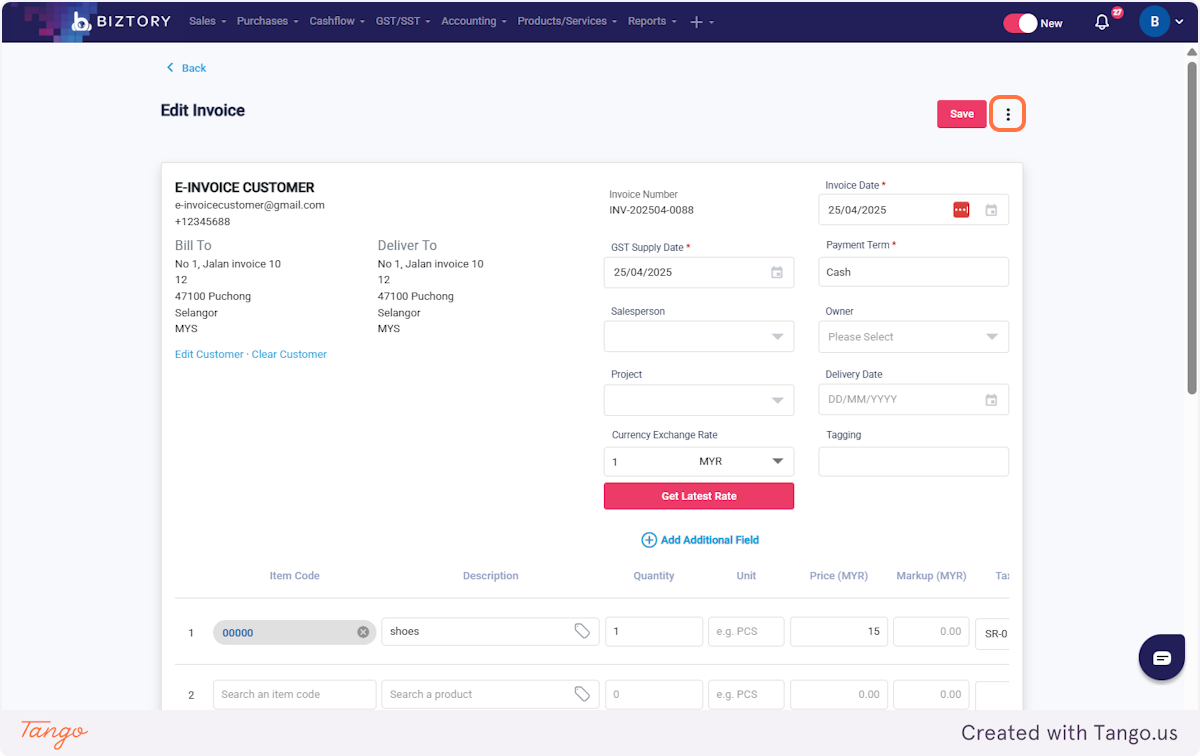The width and height of the screenshot is (1200, 756).
Task: Click the red icon in Invoice Date field
Action: [x=961, y=210]
